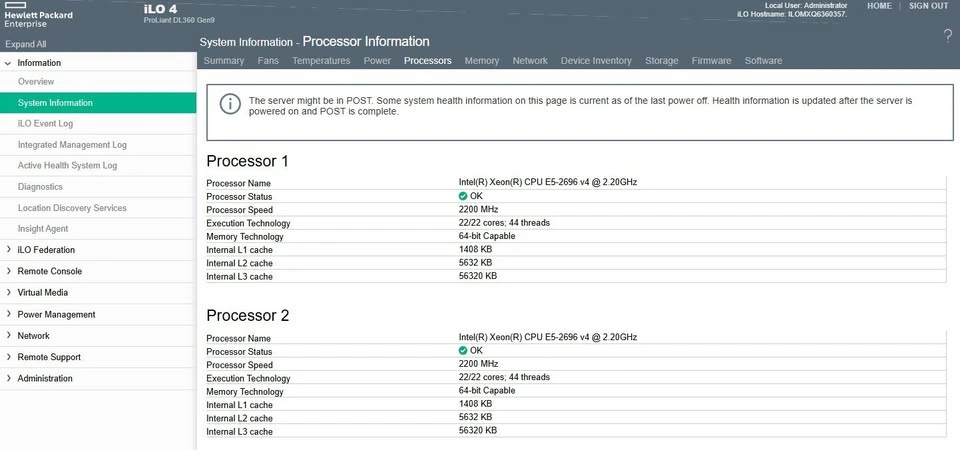
Task: Click Processor 1 speed value 2200 MHz
Action: coord(478,209)
